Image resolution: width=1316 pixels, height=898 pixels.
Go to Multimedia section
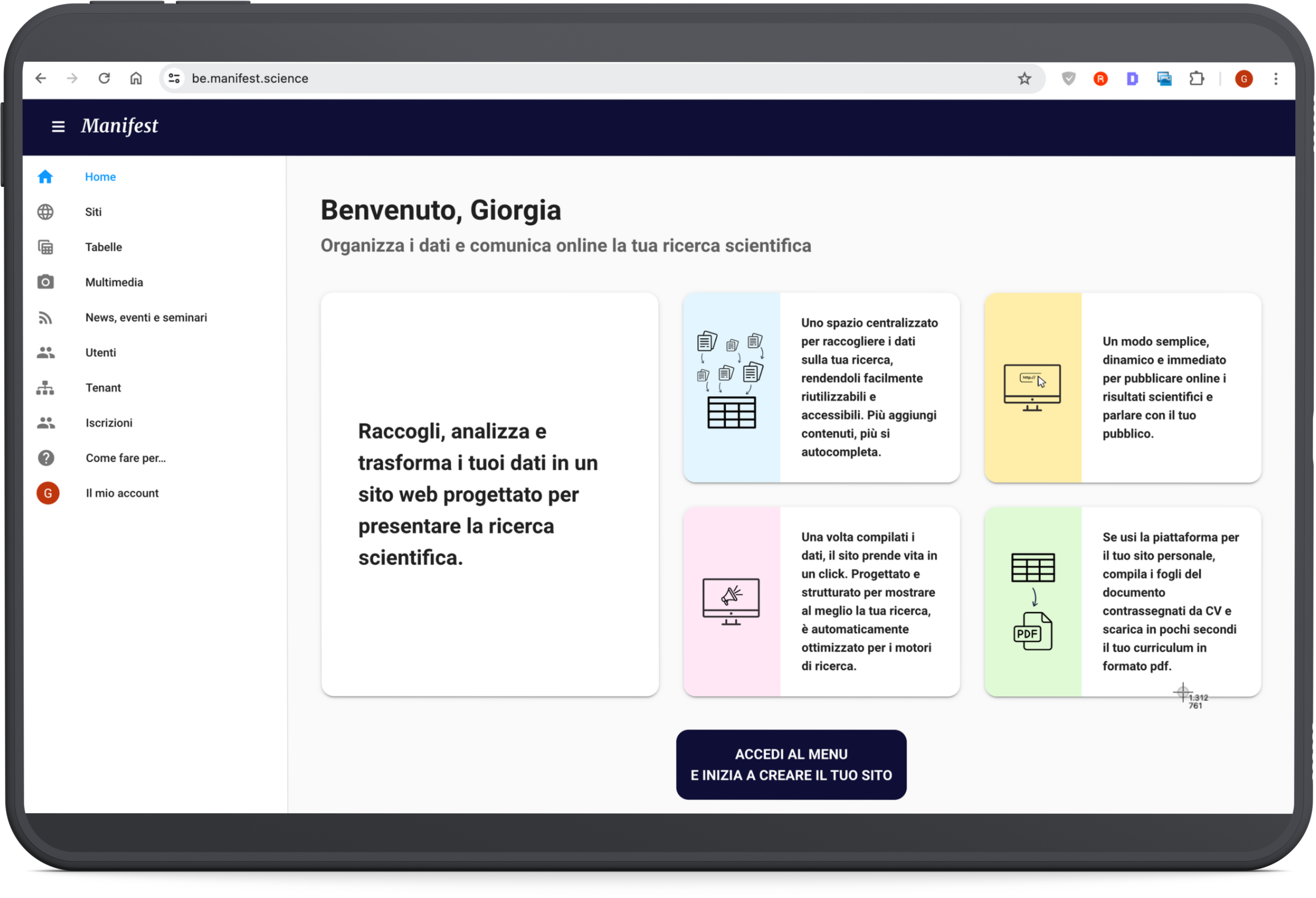click(x=115, y=282)
